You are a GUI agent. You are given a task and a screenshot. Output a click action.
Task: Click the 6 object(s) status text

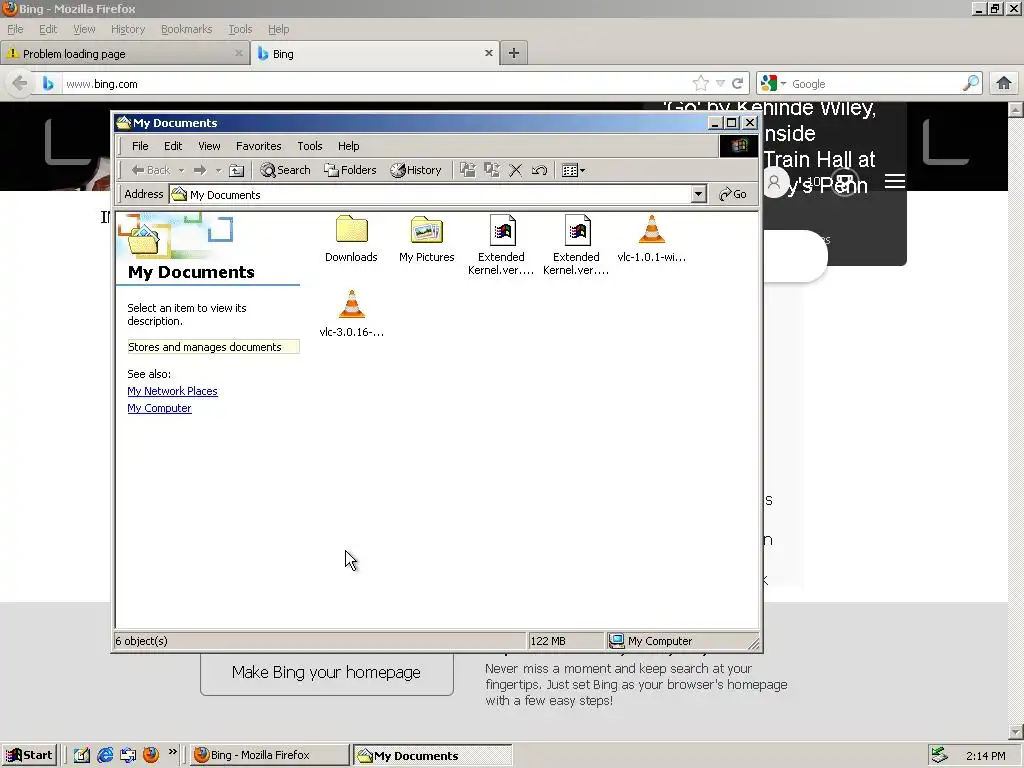(x=142, y=641)
